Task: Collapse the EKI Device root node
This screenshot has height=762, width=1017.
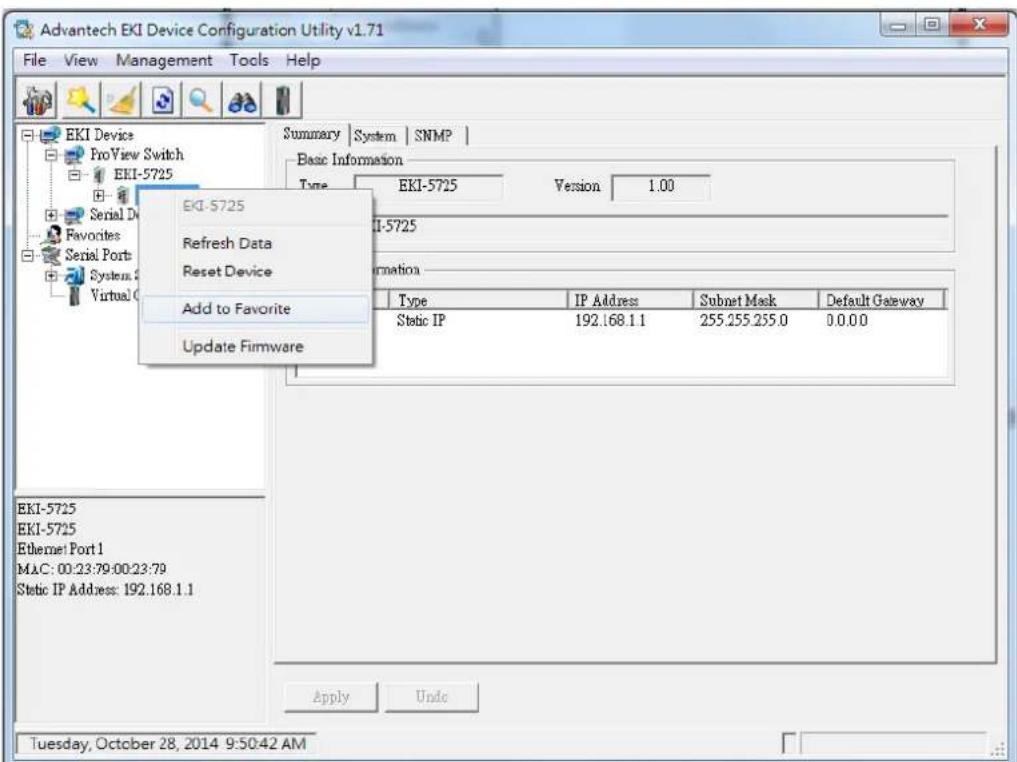Action: [x=27, y=136]
